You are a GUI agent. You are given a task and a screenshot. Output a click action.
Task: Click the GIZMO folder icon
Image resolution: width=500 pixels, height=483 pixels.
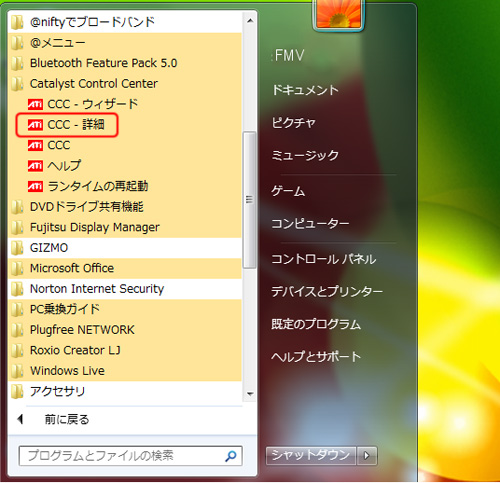click(17, 248)
